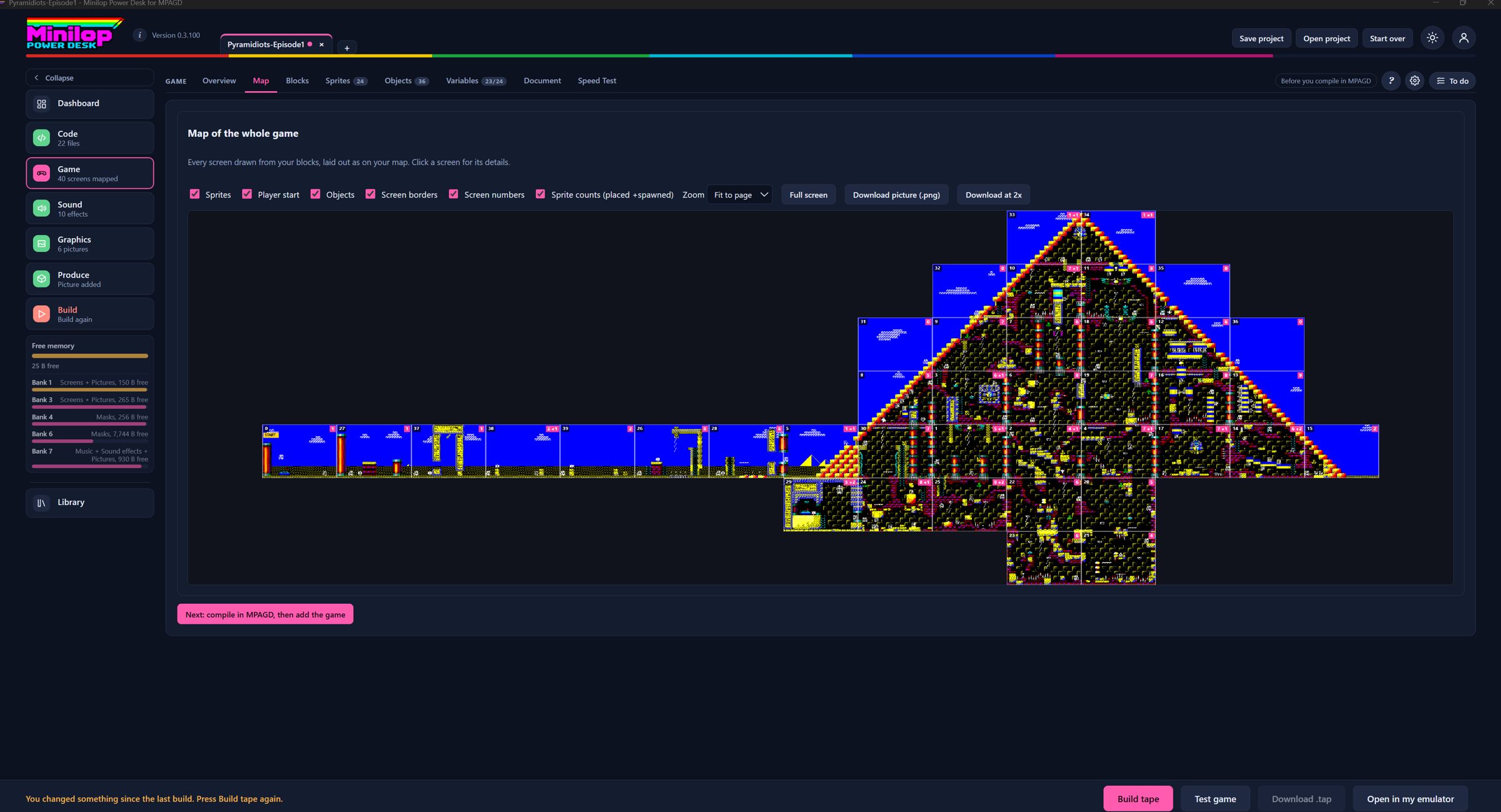Add a new project tab with plus
Image resolution: width=1501 pixels, height=812 pixels.
pyautogui.click(x=346, y=48)
